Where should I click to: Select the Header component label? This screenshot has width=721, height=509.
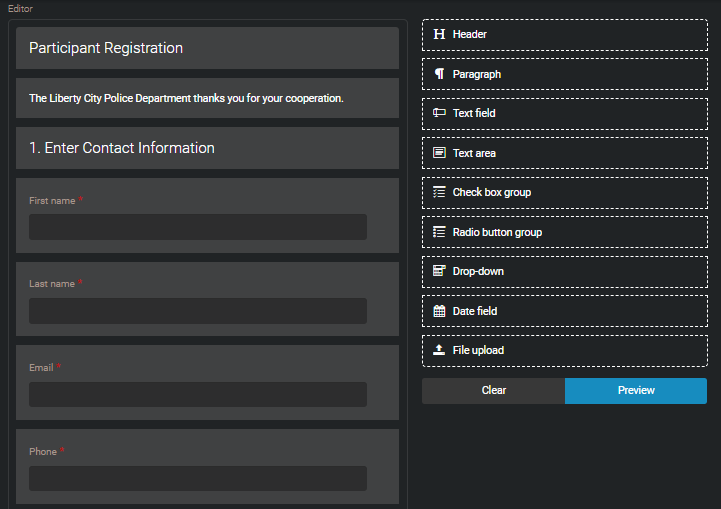469,34
